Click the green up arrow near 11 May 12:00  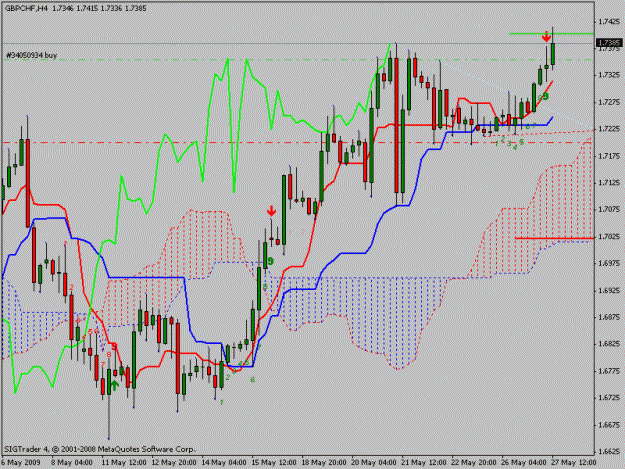click(x=115, y=385)
